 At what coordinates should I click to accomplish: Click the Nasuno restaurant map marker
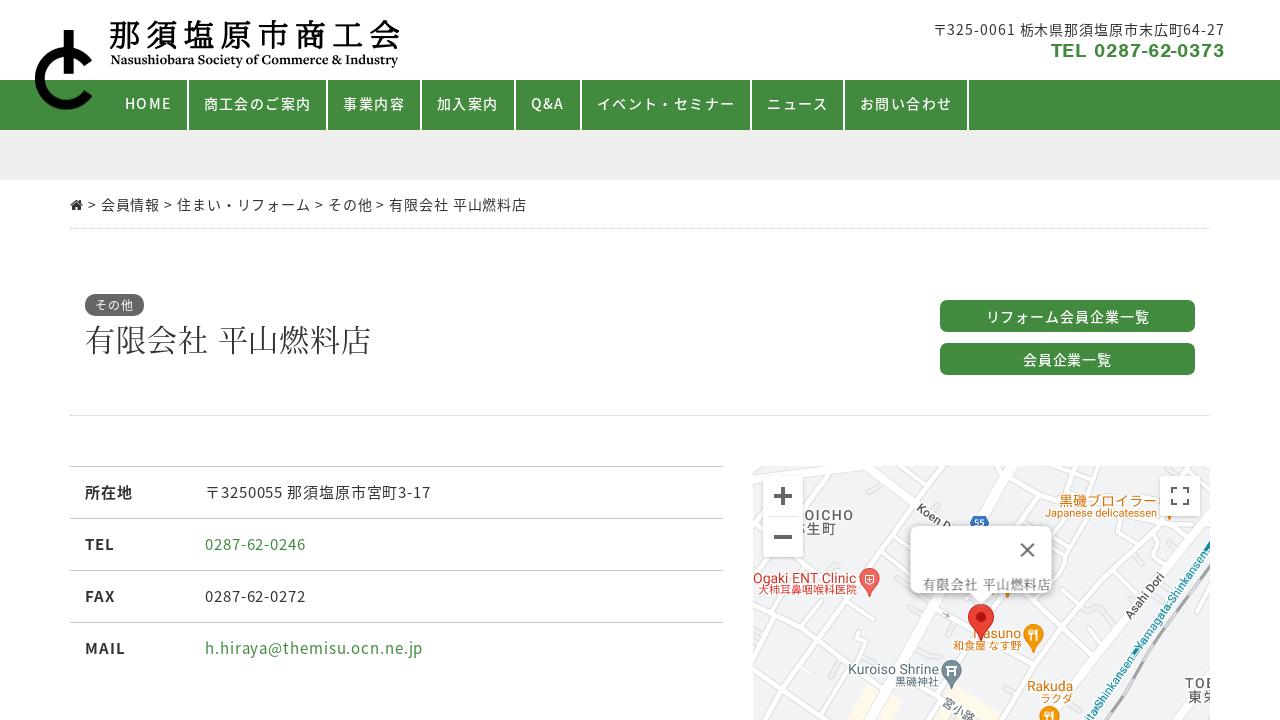[1034, 634]
